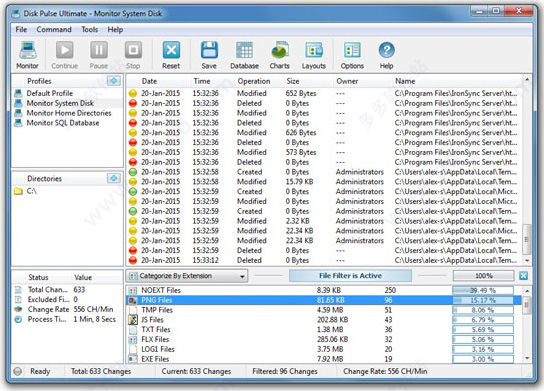Screen dimensions: 544x391
Task: Click the category list scroll down arrow
Action: point(527,358)
